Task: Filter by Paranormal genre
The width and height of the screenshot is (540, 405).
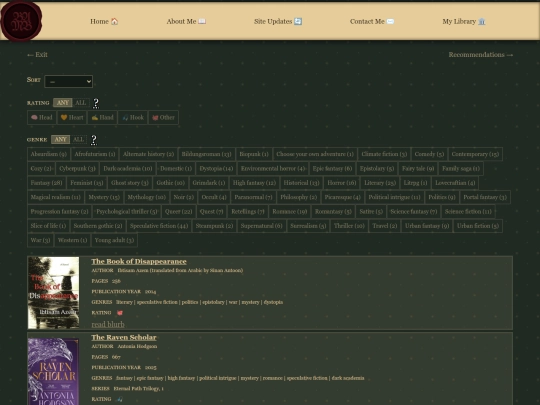Action: point(253,197)
